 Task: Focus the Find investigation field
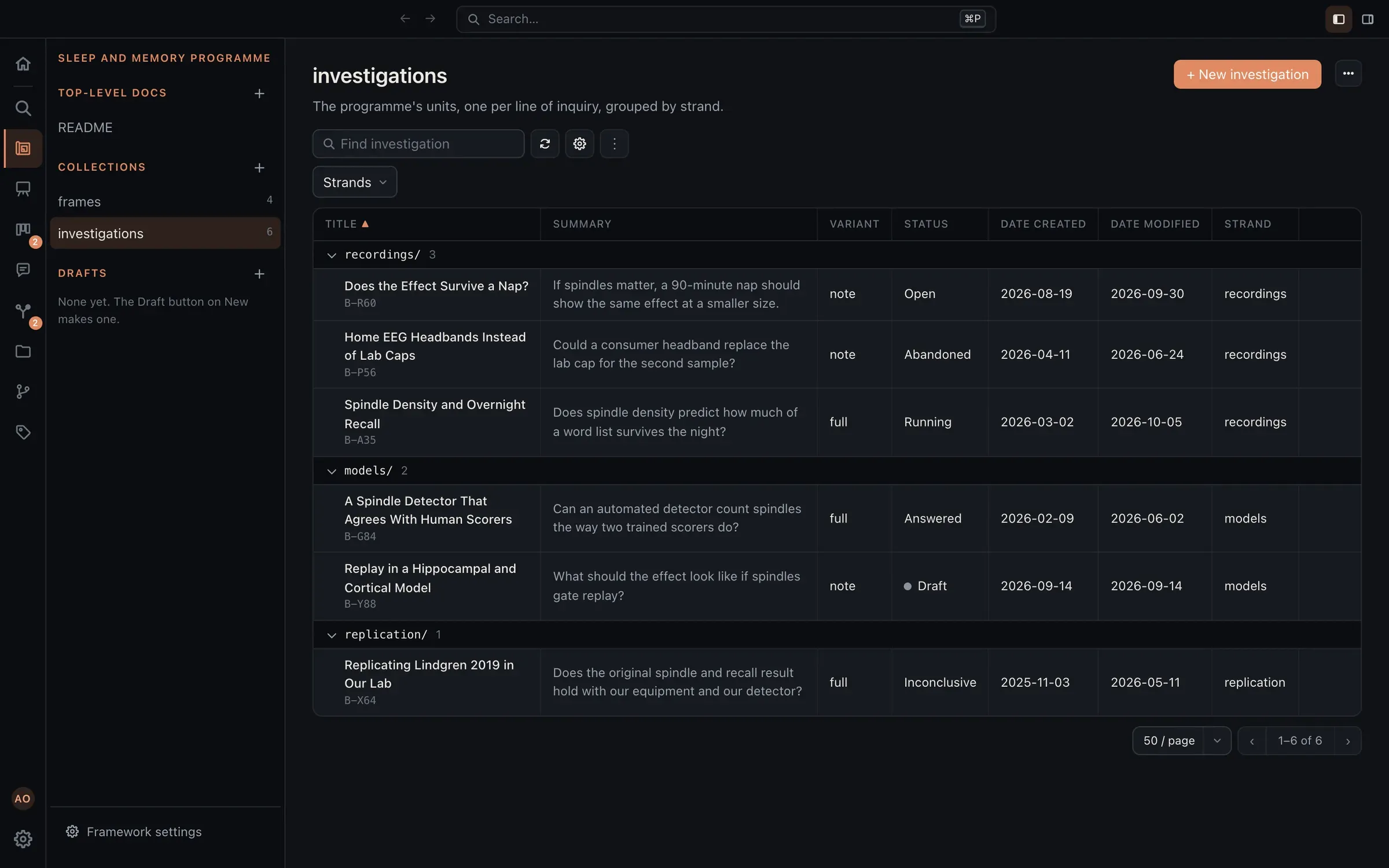(418, 144)
